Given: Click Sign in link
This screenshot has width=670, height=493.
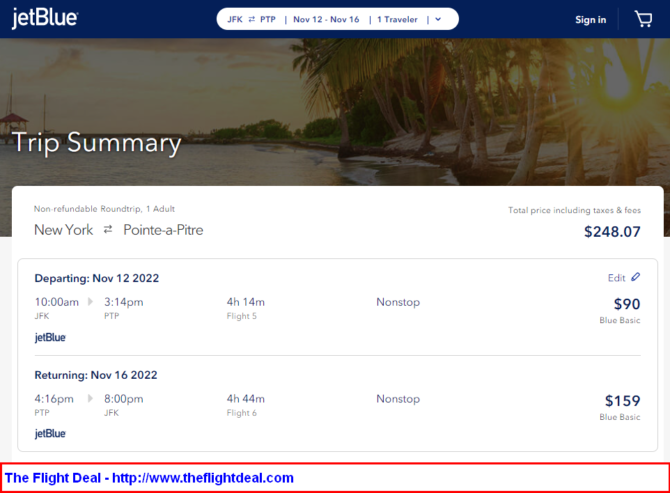Looking at the screenshot, I should coord(591,20).
